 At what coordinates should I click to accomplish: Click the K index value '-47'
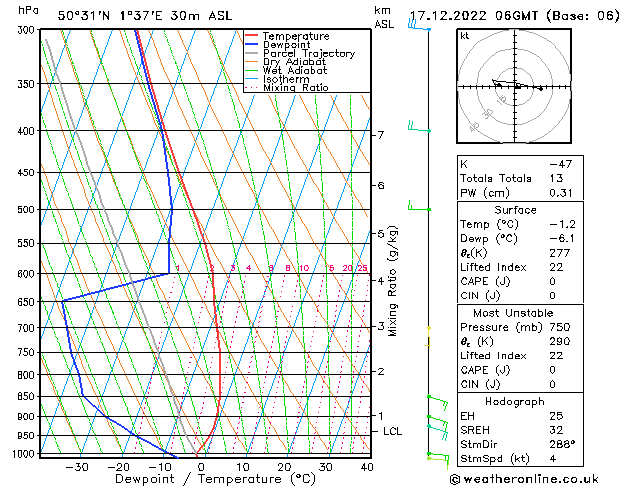(560, 164)
